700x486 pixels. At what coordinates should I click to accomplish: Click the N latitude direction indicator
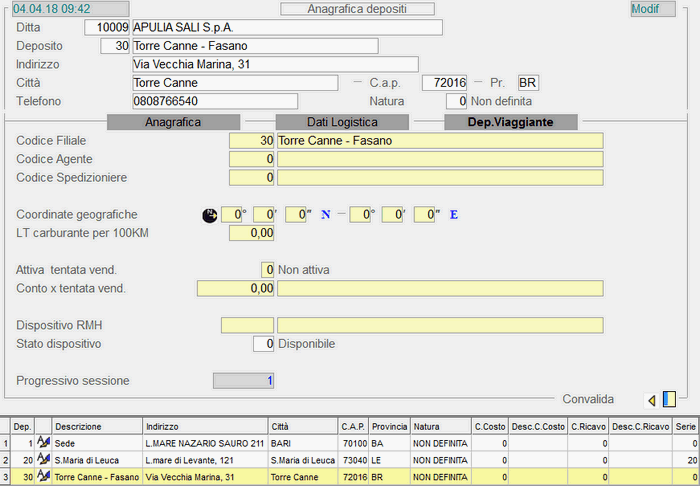[325, 215]
